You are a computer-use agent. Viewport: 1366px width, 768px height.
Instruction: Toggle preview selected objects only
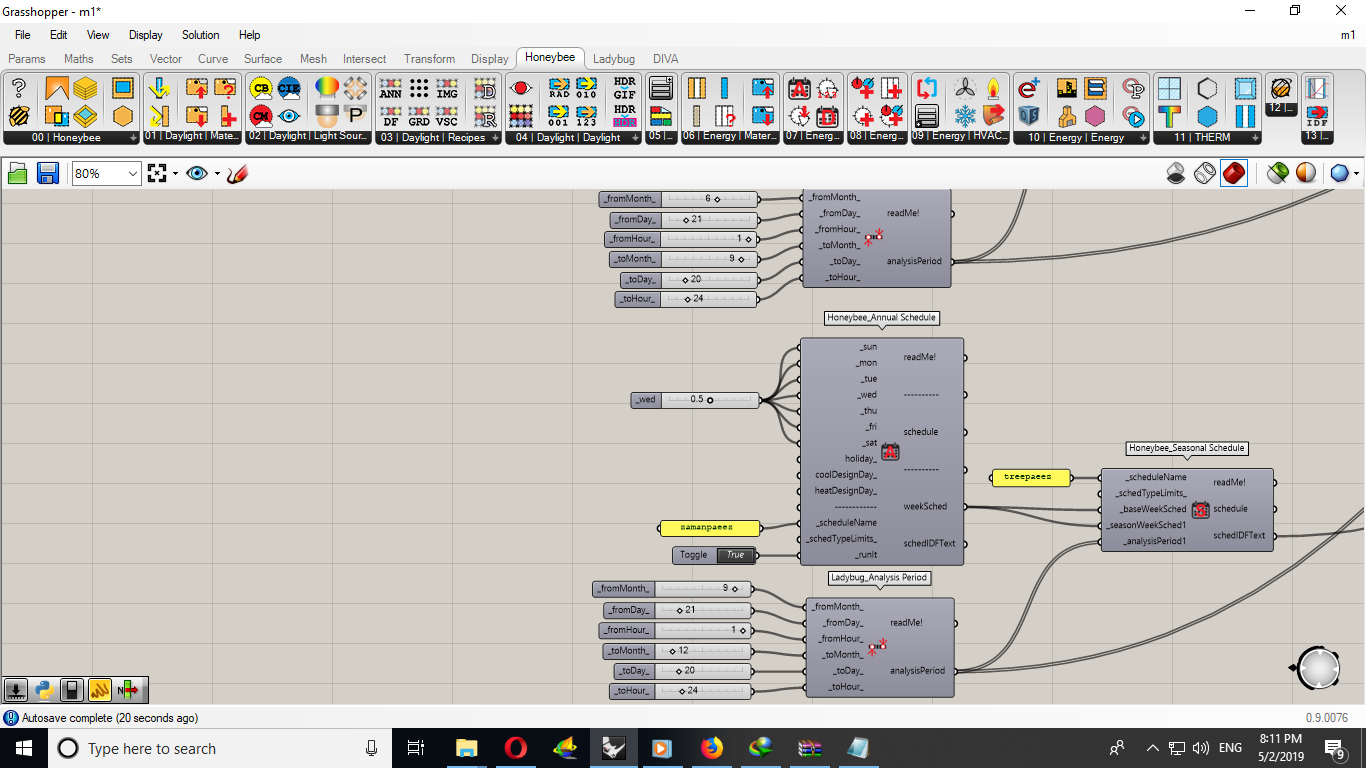point(1277,173)
